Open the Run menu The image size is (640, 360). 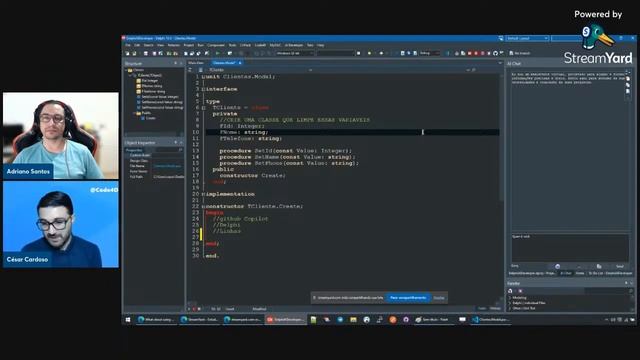point(200,45)
